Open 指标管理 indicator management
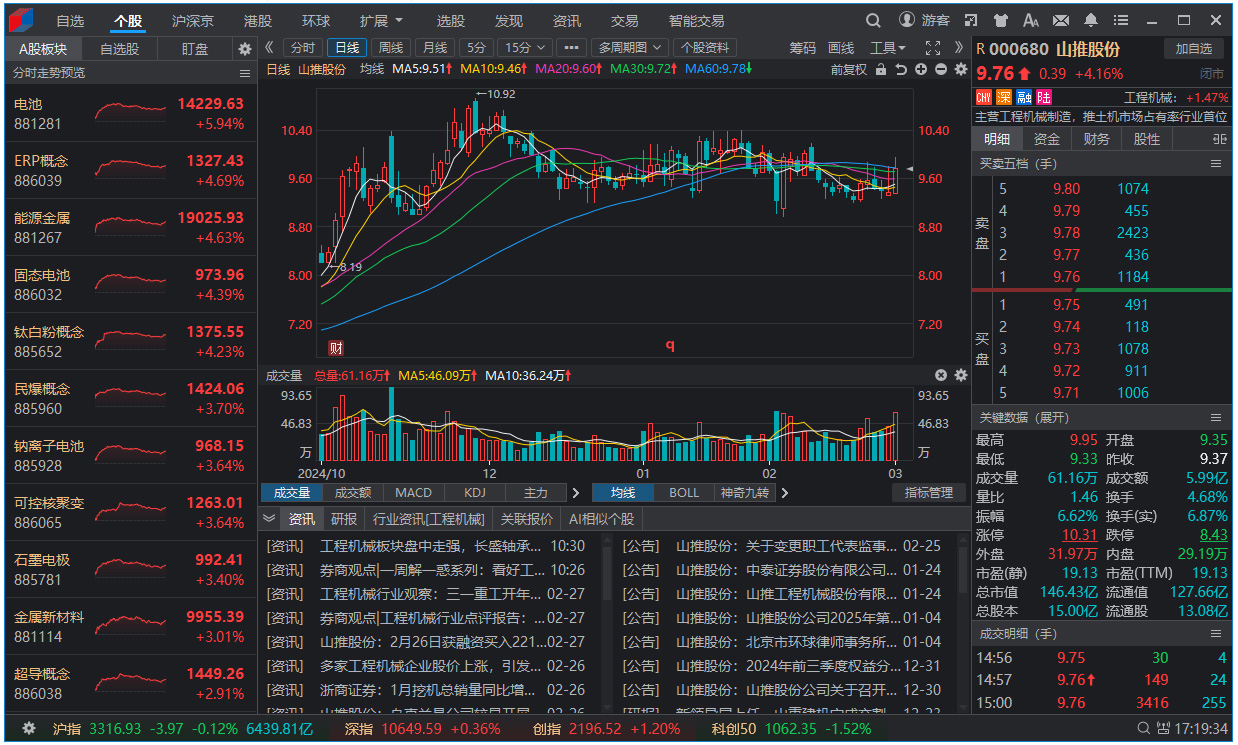Viewport: 1238px width, 745px height. click(928, 492)
